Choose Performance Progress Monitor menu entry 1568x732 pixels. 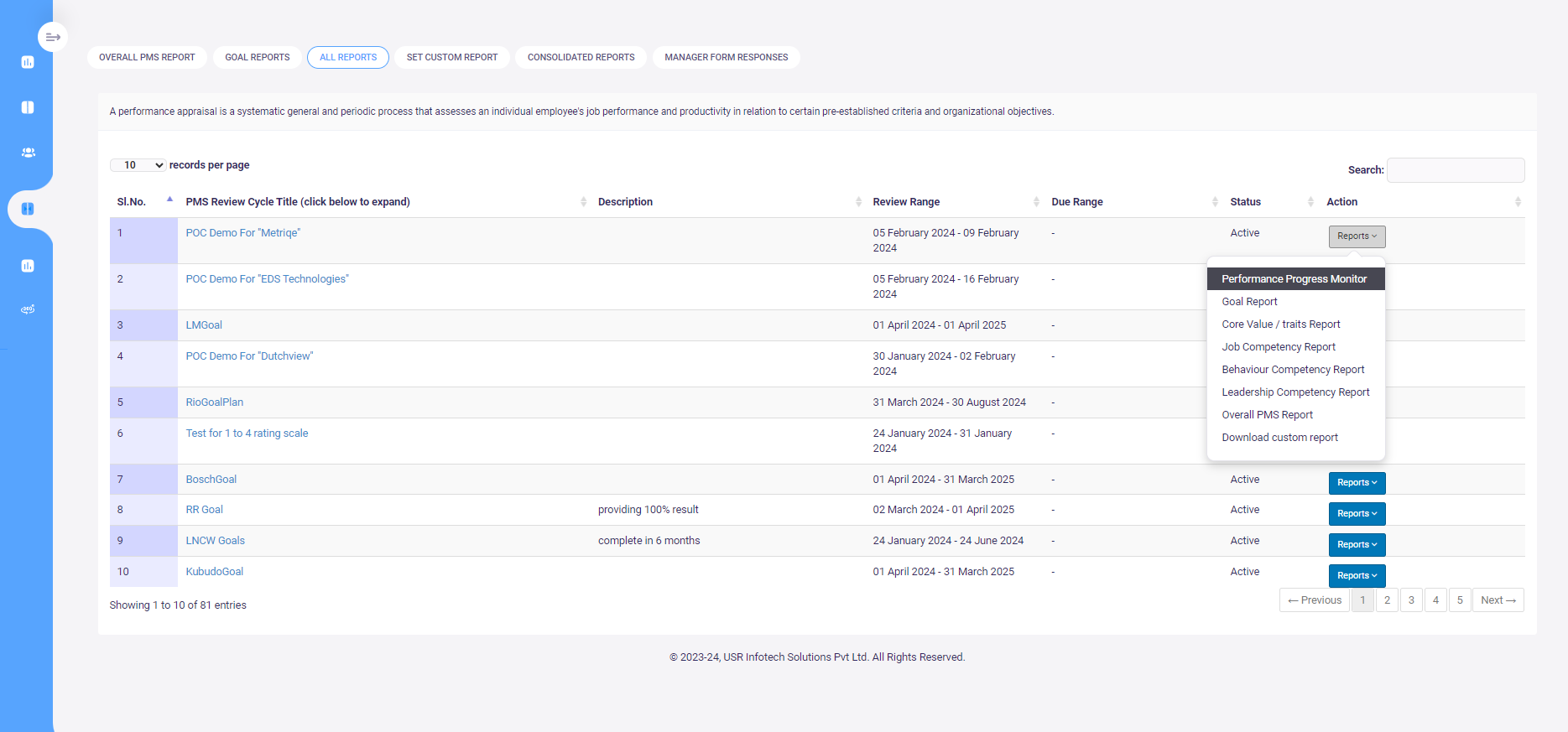click(1295, 279)
